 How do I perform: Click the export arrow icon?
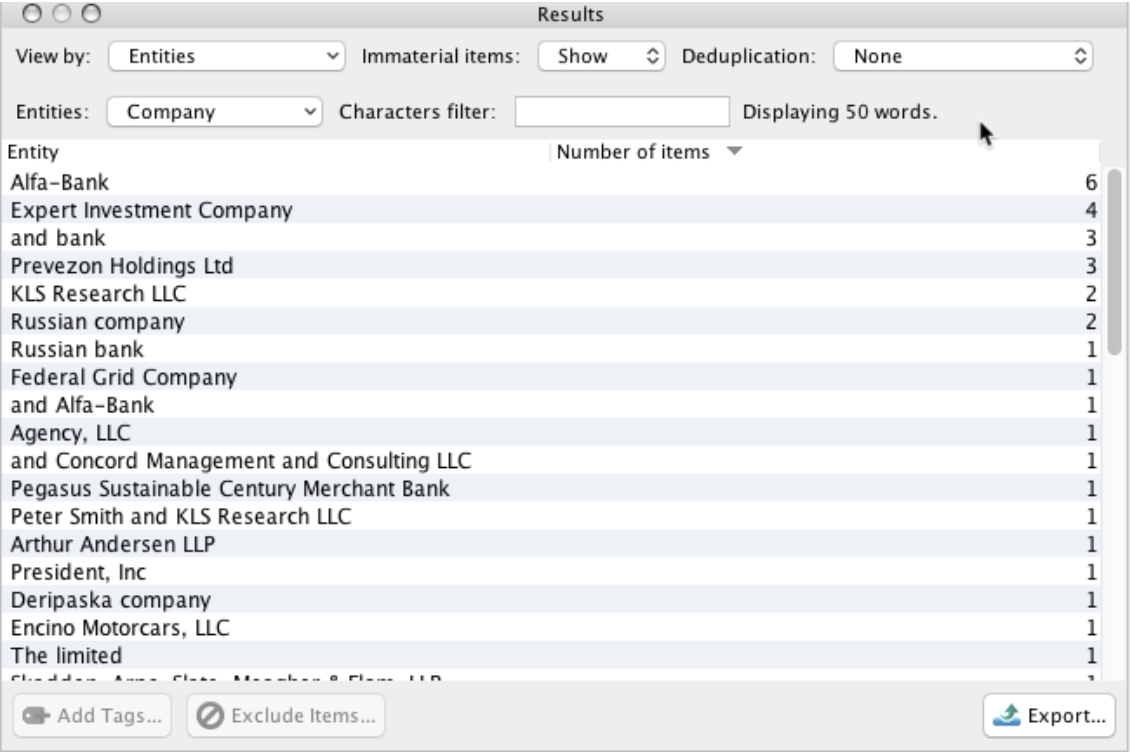(1007, 715)
